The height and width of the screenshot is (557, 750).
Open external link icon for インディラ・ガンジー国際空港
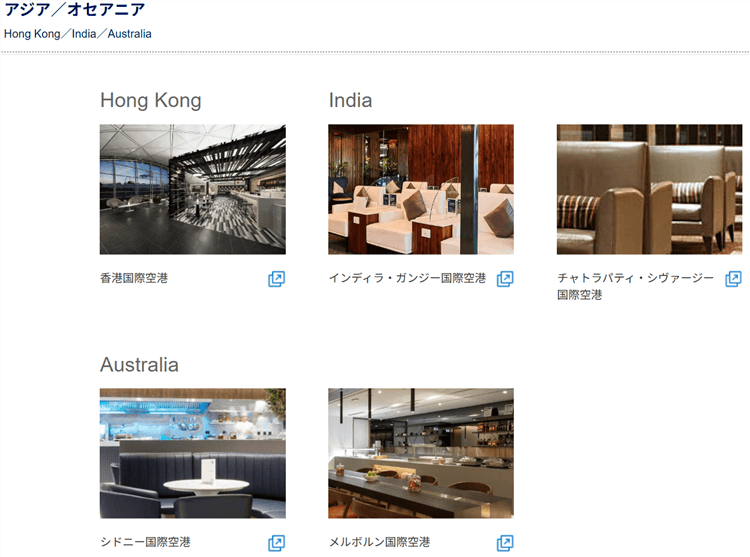(505, 279)
